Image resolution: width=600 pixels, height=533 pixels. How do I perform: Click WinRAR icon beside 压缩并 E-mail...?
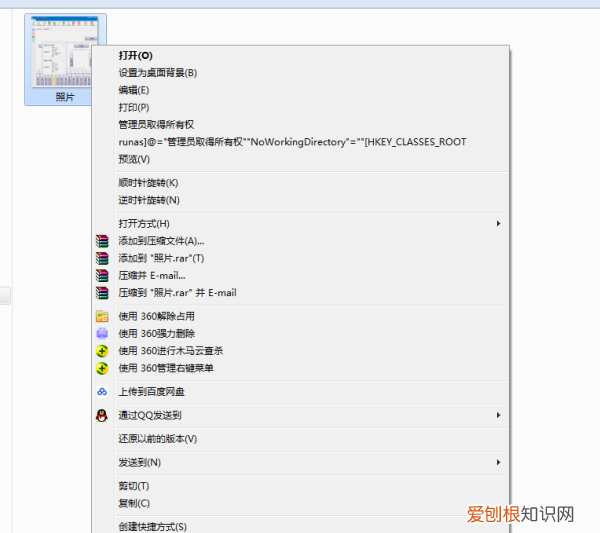pos(102,275)
